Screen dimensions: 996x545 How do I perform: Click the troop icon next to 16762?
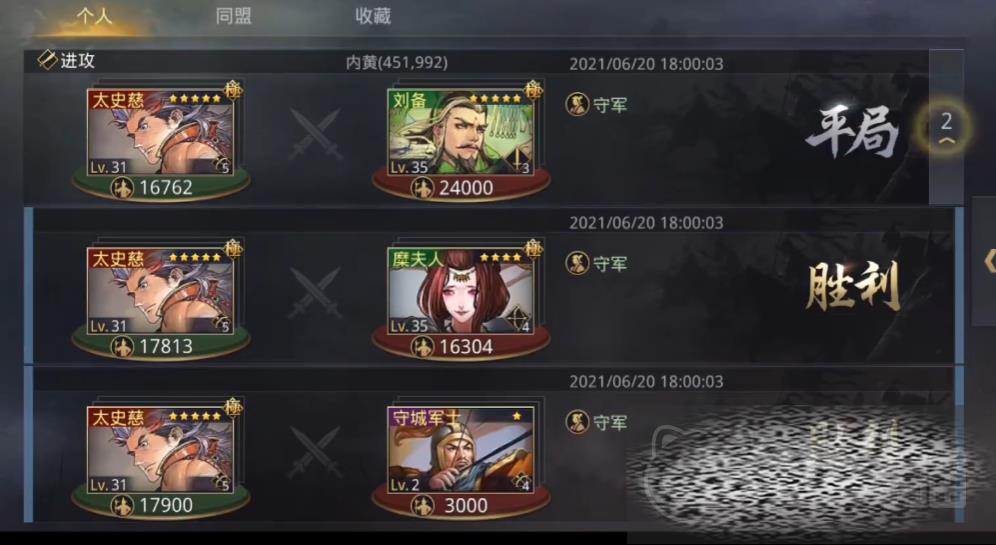pos(122,188)
